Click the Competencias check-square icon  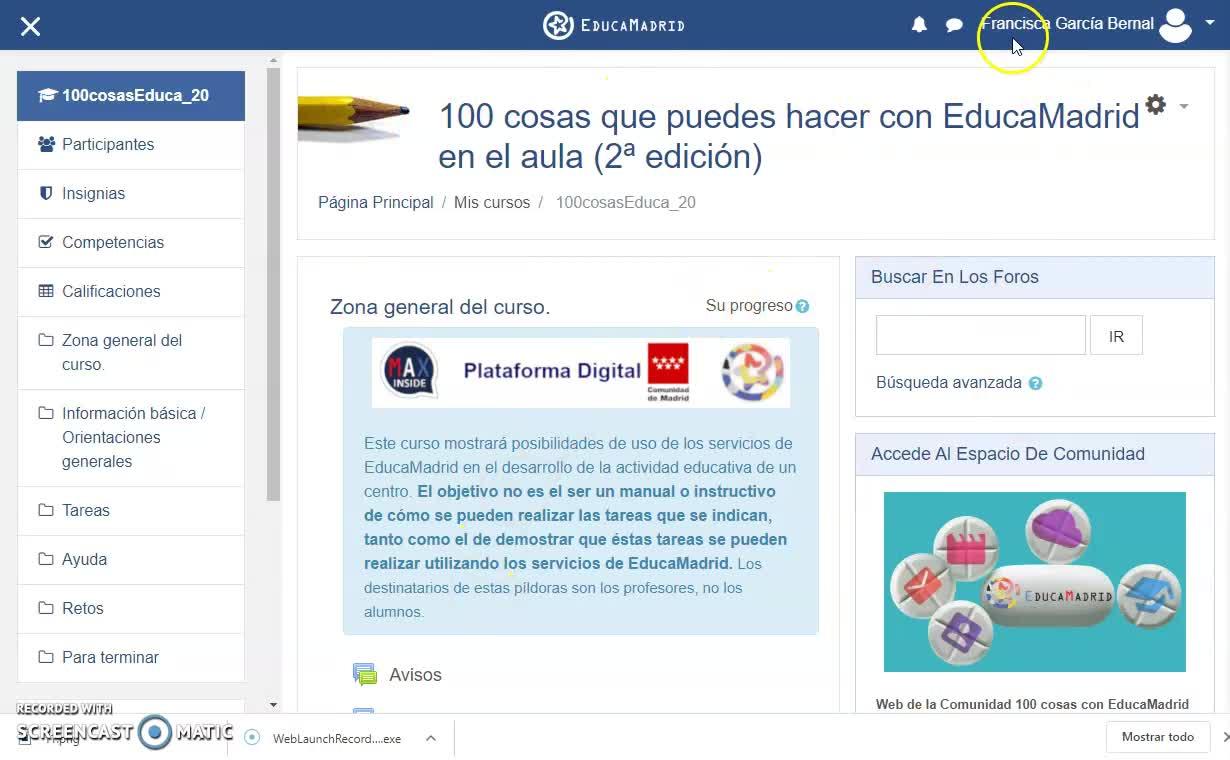pos(46,242)
